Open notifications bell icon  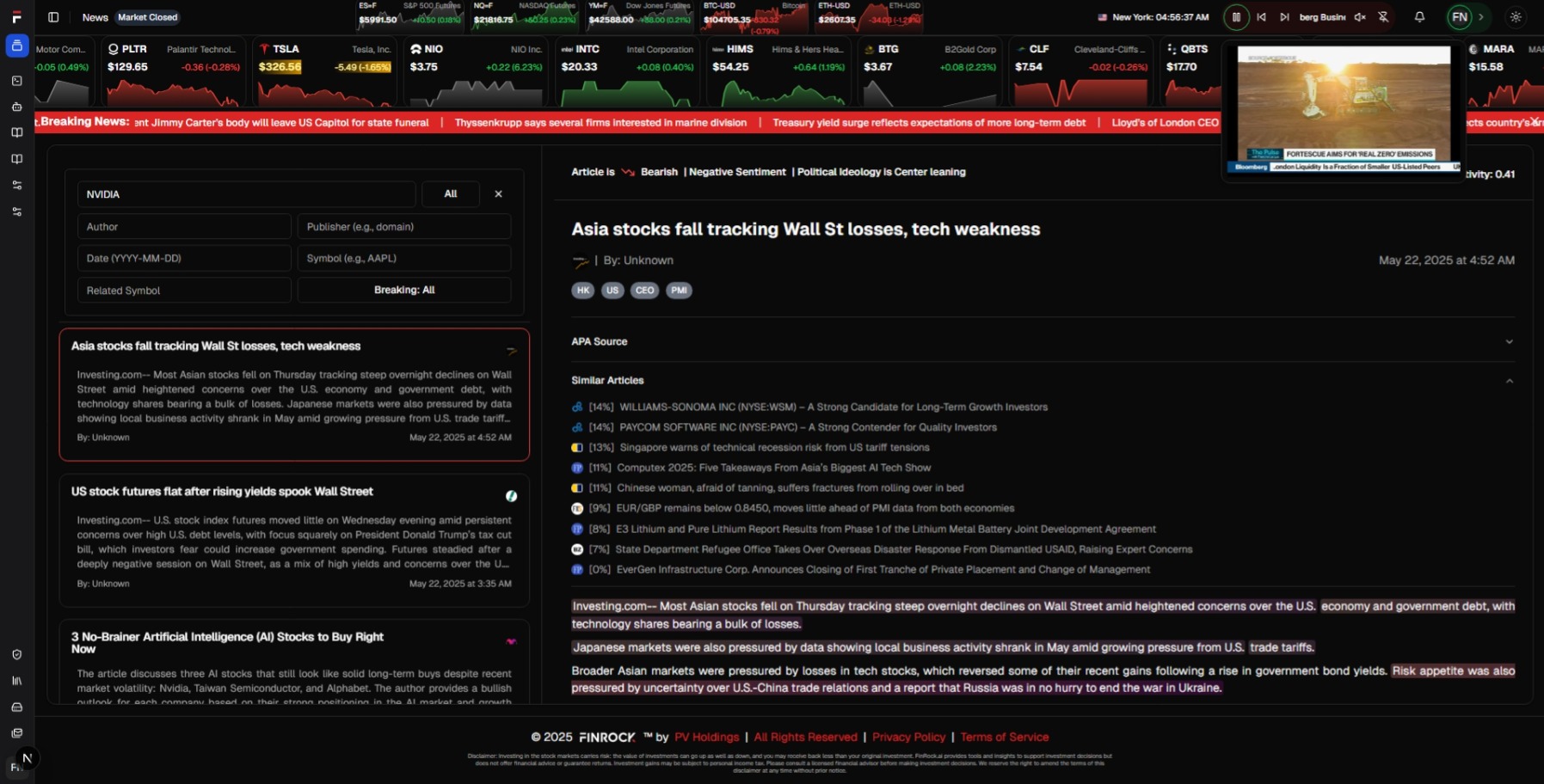click(x=1419, y=17)
